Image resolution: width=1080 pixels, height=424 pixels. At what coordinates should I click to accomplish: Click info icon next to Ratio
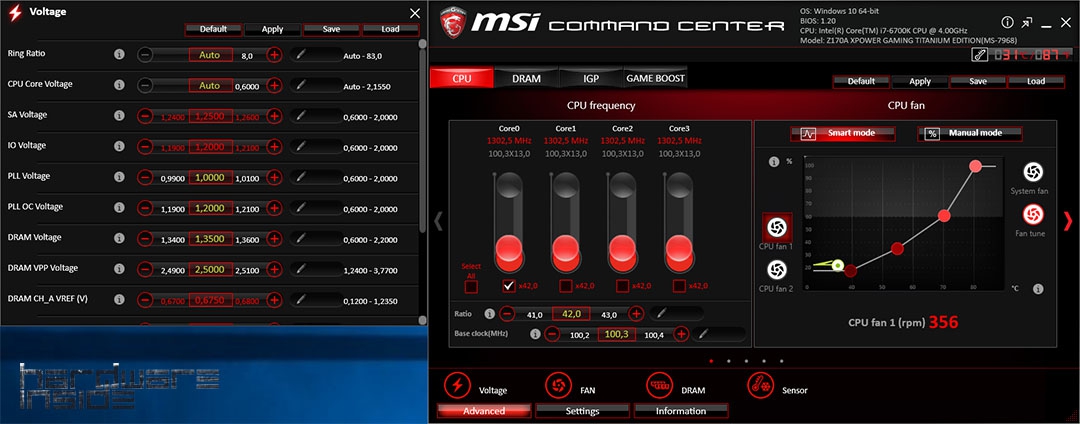(x=490, y=314)
